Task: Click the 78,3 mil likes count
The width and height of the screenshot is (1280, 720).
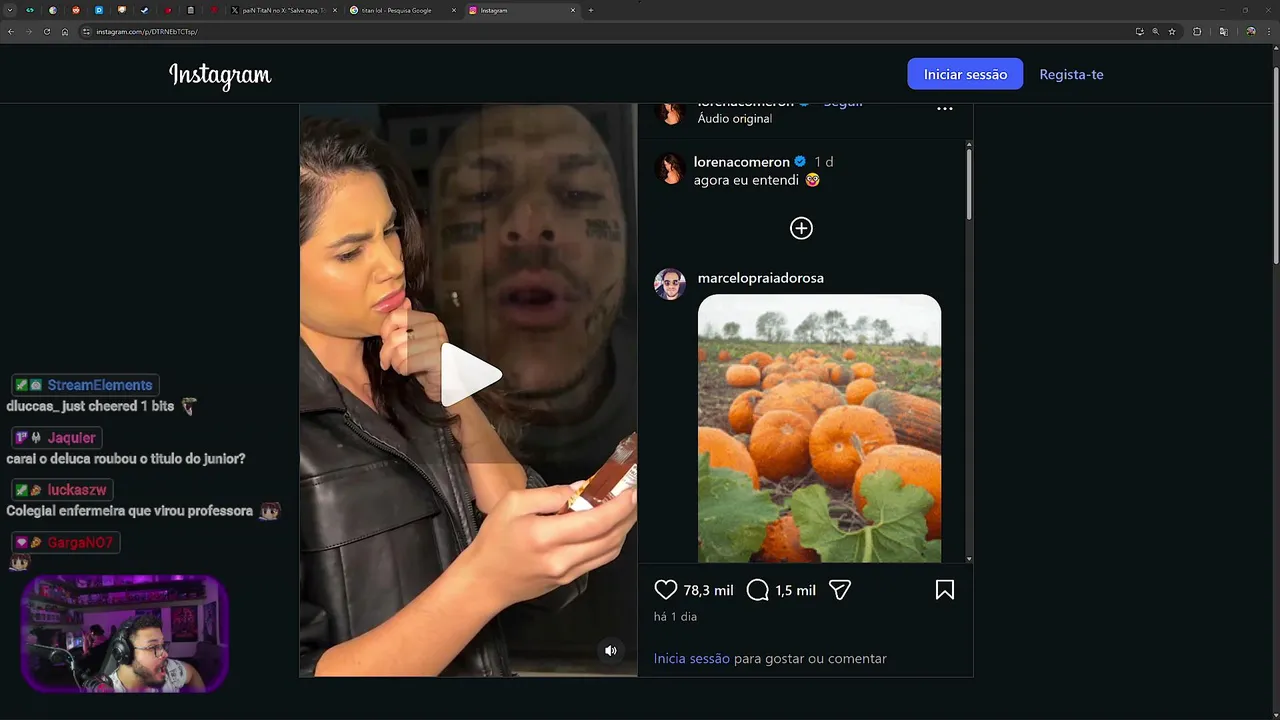Action: (708, 590)
